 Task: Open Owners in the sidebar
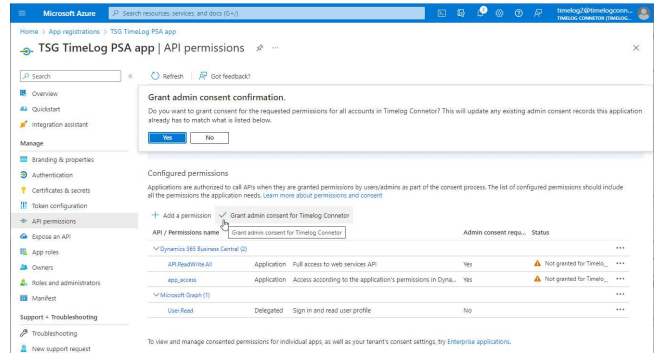[x=42, y=267]
